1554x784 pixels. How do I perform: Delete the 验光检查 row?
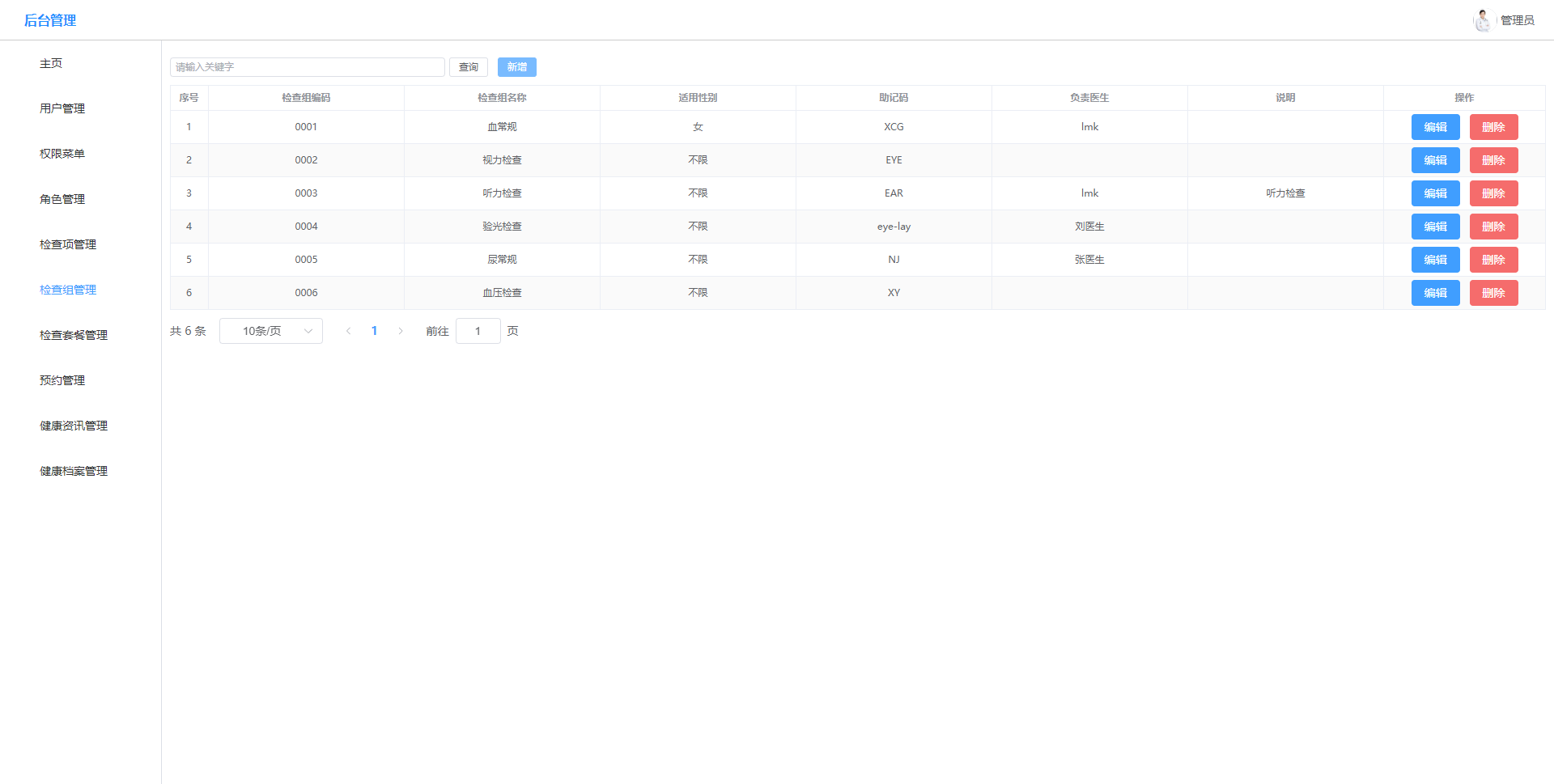[1494, 227]
